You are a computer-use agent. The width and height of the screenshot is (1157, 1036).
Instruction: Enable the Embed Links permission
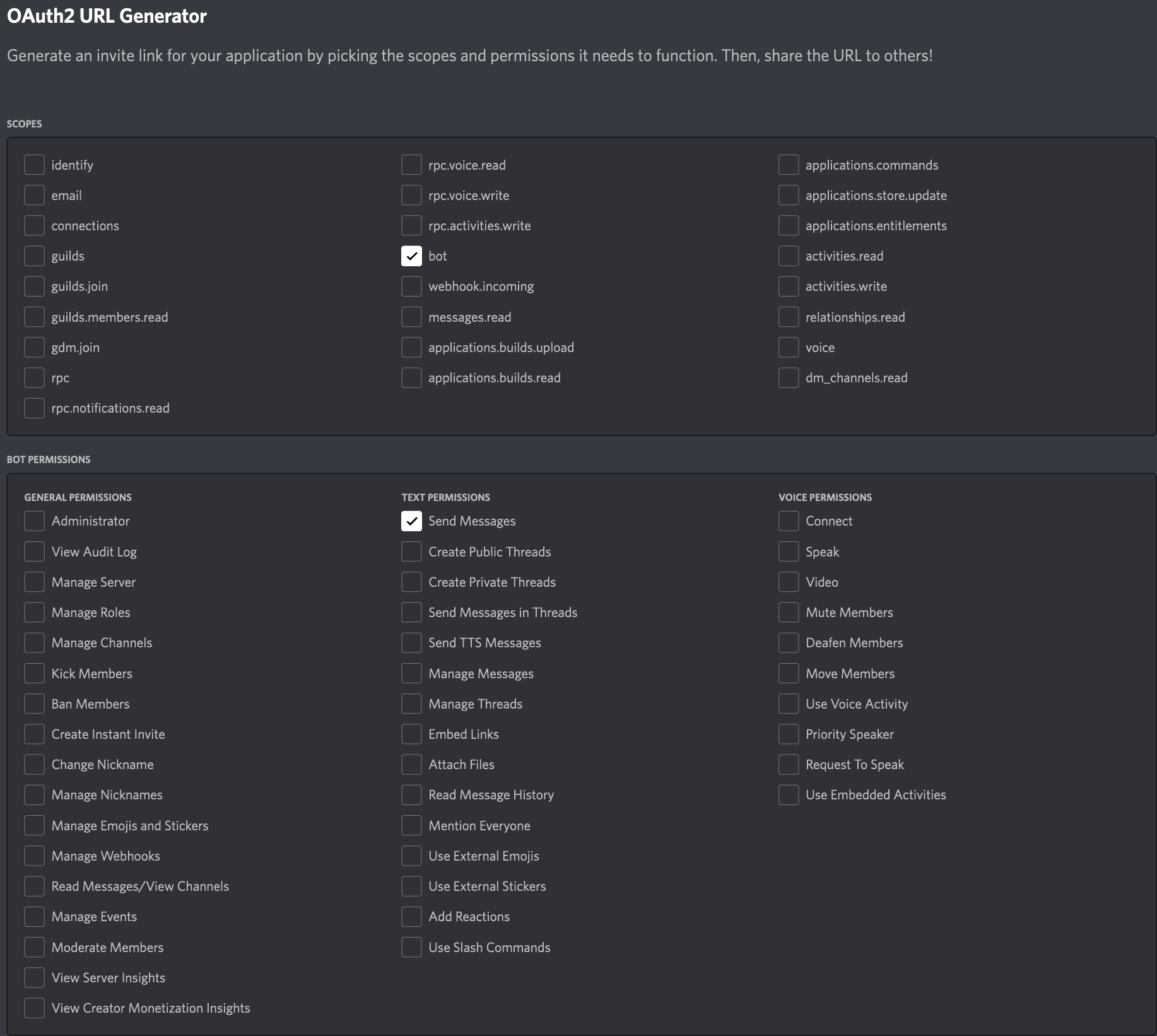pyautogui.click(x=411, y=734)
